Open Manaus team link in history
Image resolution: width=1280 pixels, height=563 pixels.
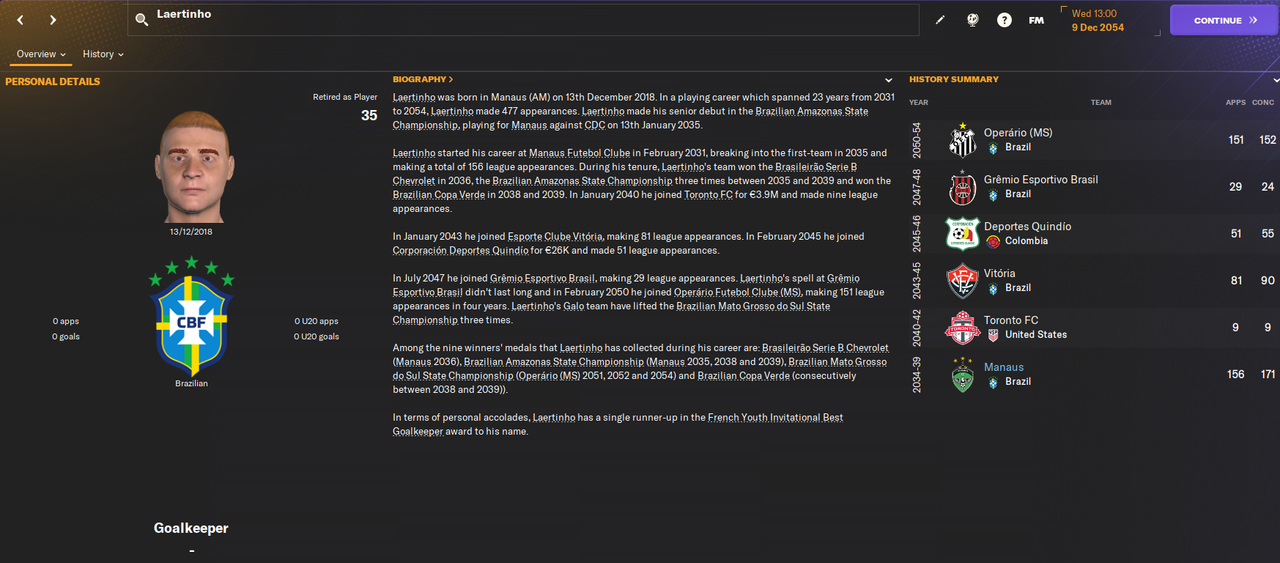coord(1004,367)
